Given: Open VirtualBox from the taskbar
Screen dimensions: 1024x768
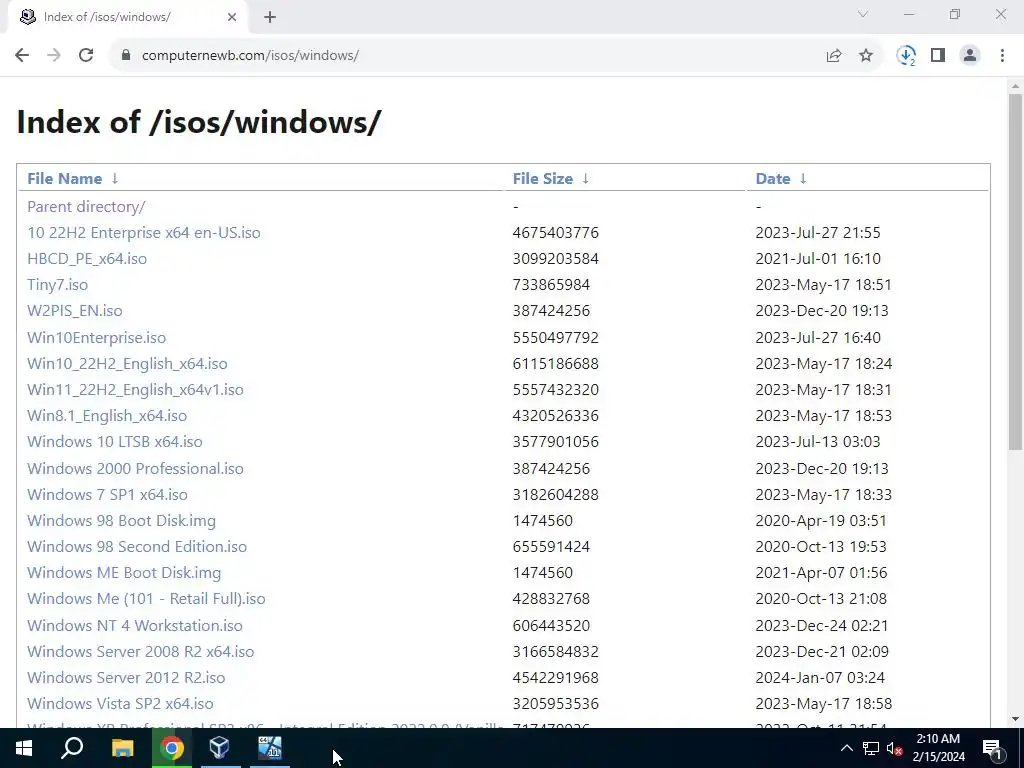Looking at the screenshot, I should pos(219,748).
